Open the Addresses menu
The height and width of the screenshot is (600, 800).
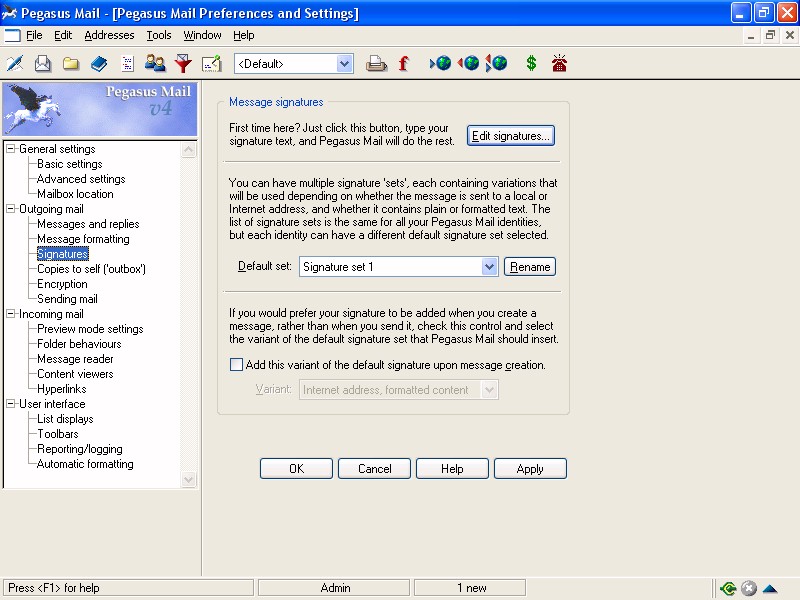[x=109, y=35]
